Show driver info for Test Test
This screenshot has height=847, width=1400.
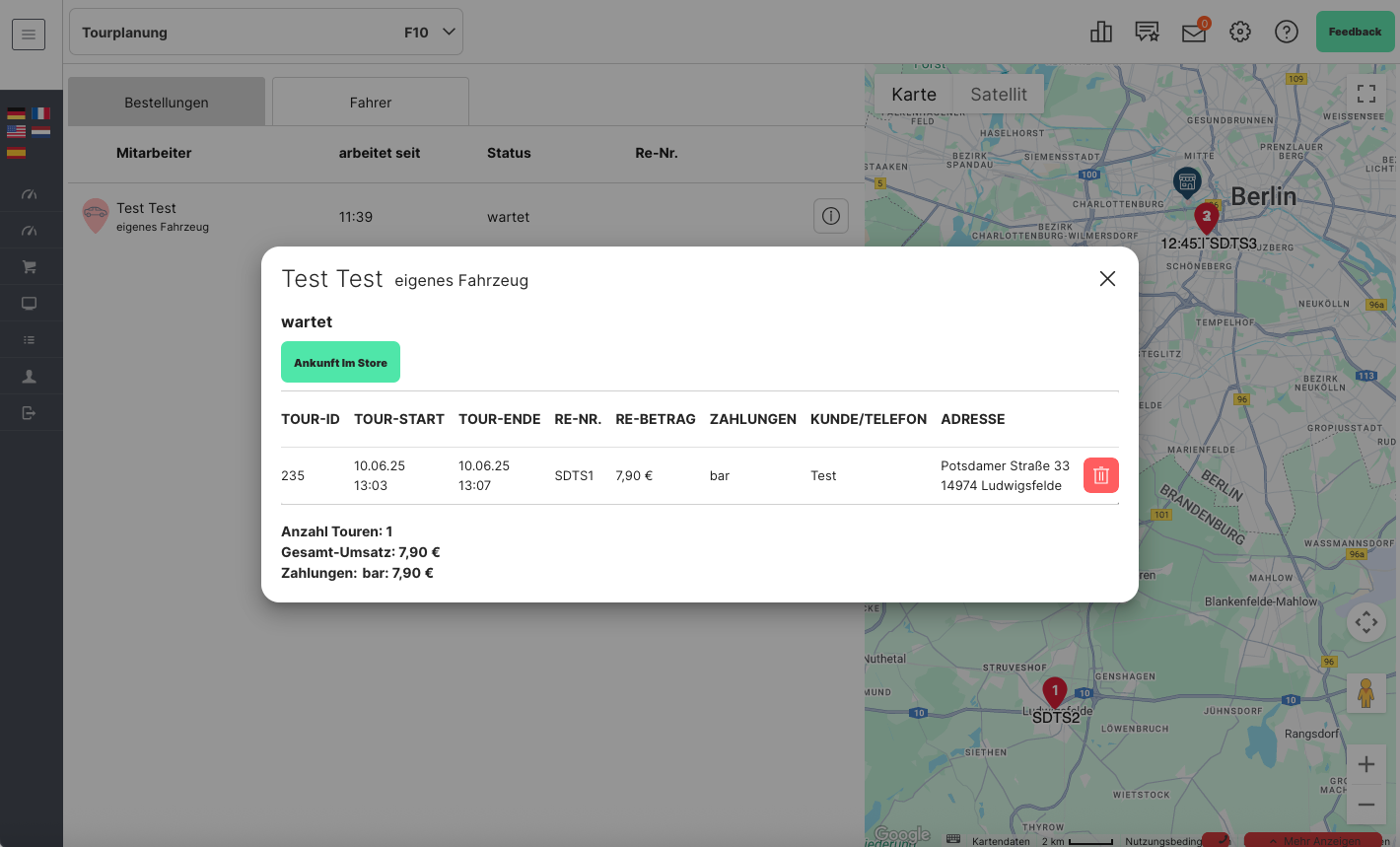click(x=830, y=216)
